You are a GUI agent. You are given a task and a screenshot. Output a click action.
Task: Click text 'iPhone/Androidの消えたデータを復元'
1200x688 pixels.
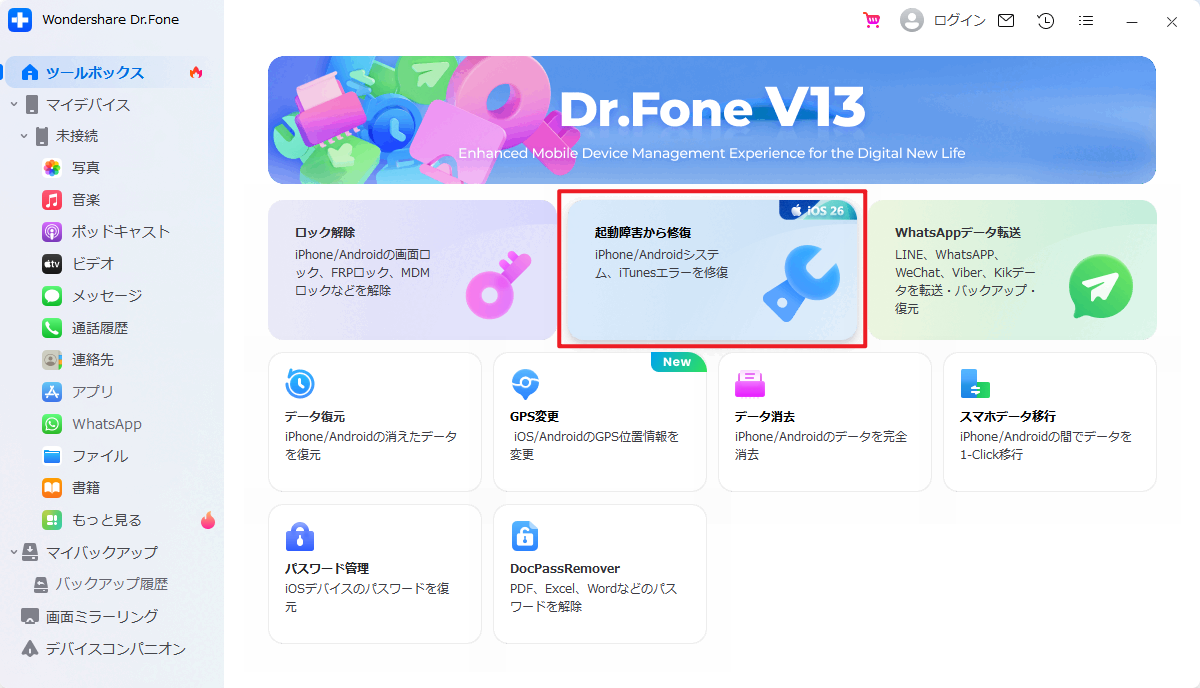tap(371, 445)
